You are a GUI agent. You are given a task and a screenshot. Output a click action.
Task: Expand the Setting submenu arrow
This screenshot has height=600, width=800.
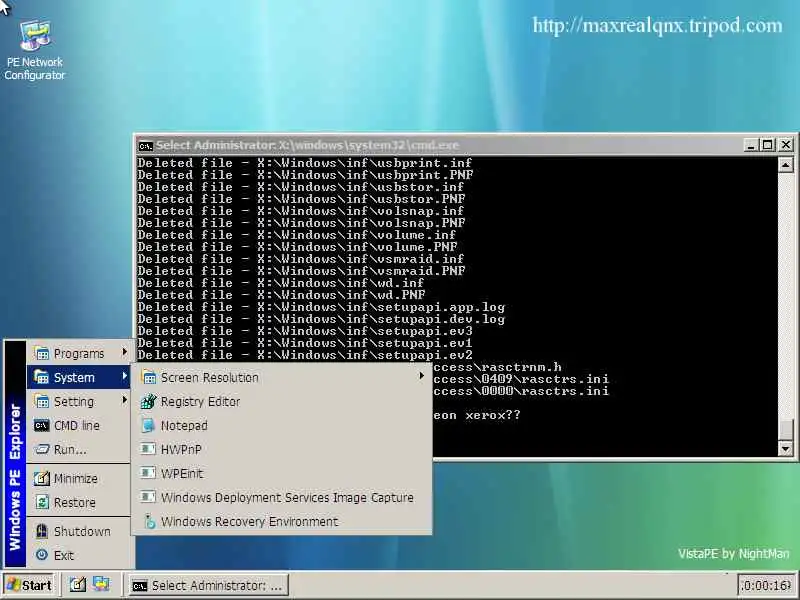(x=124, y=400)
